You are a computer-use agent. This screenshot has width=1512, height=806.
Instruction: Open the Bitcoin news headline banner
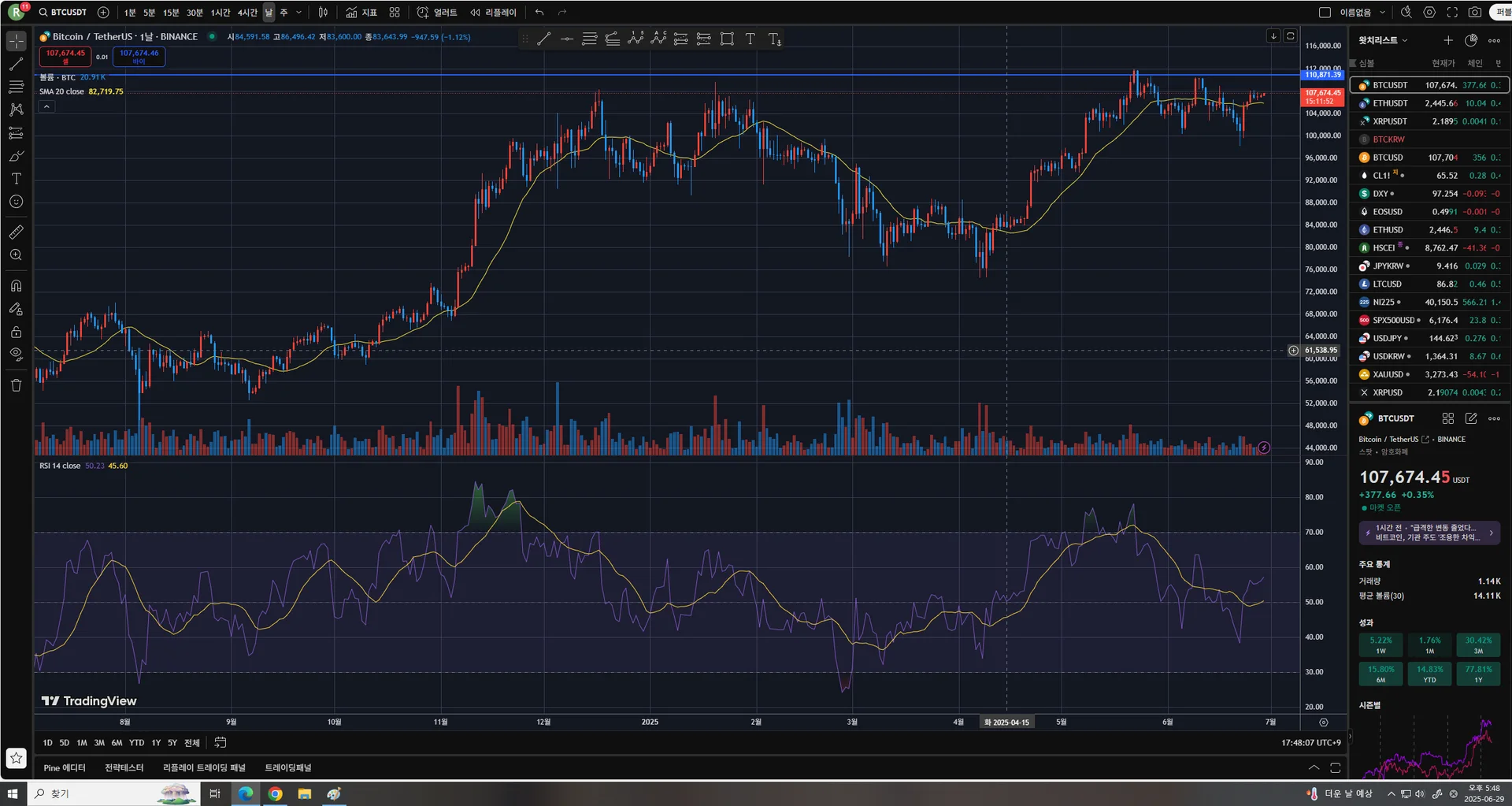1429,533
